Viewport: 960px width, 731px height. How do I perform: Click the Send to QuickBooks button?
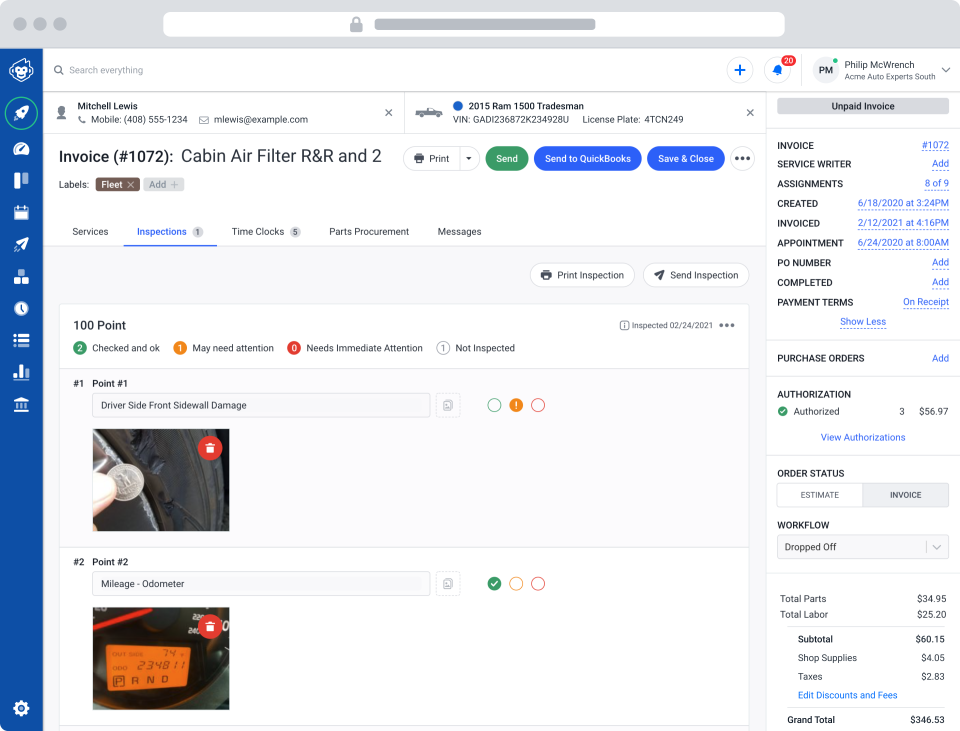point(587,158)
